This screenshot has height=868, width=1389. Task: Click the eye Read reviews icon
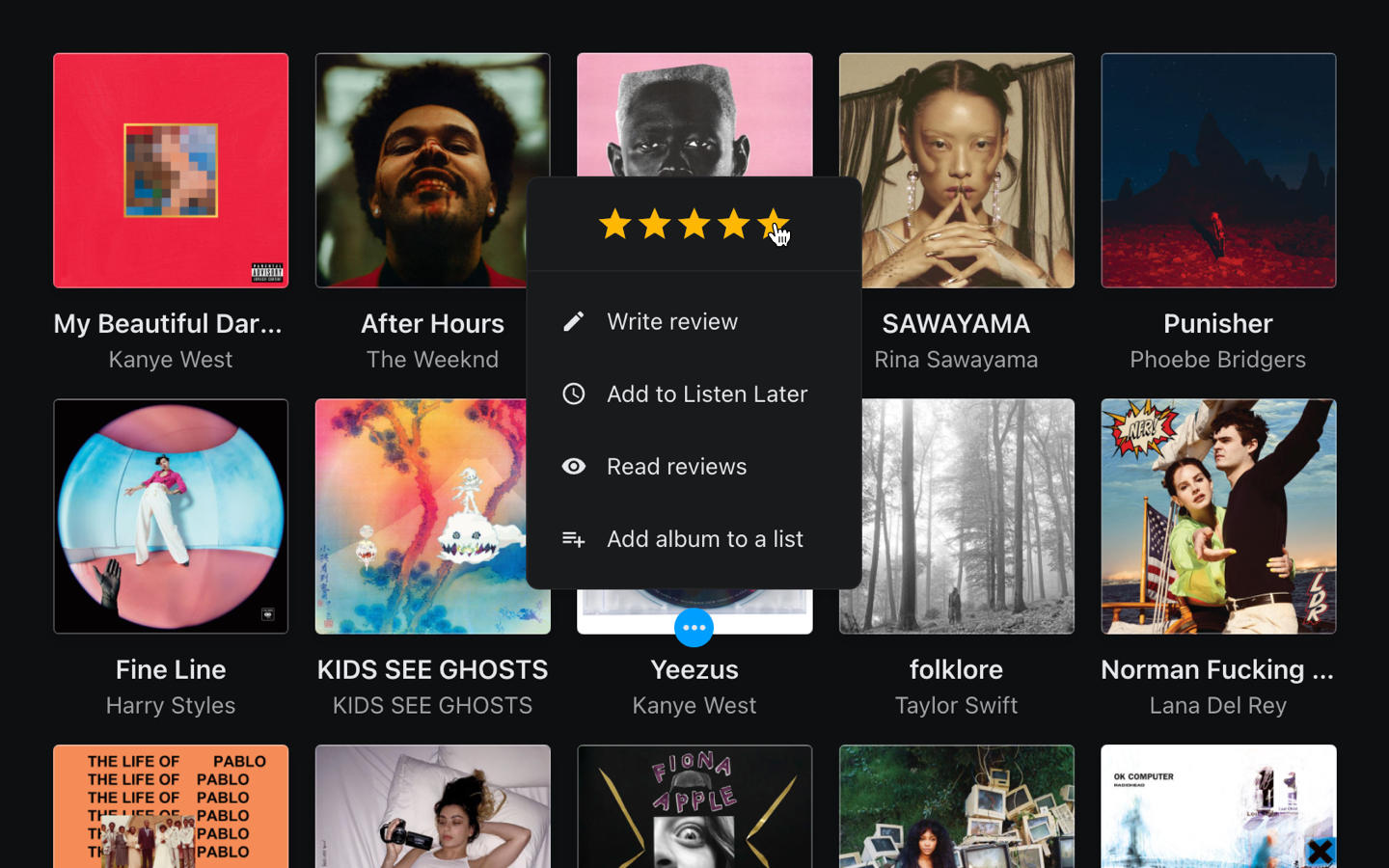[x=574, y=467]
